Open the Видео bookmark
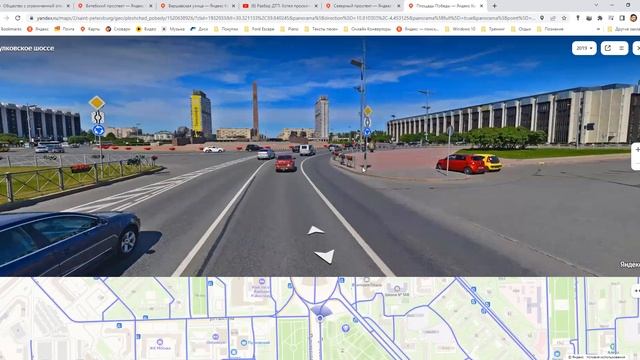Screen dimensions: 640x360 click(146, 29)
